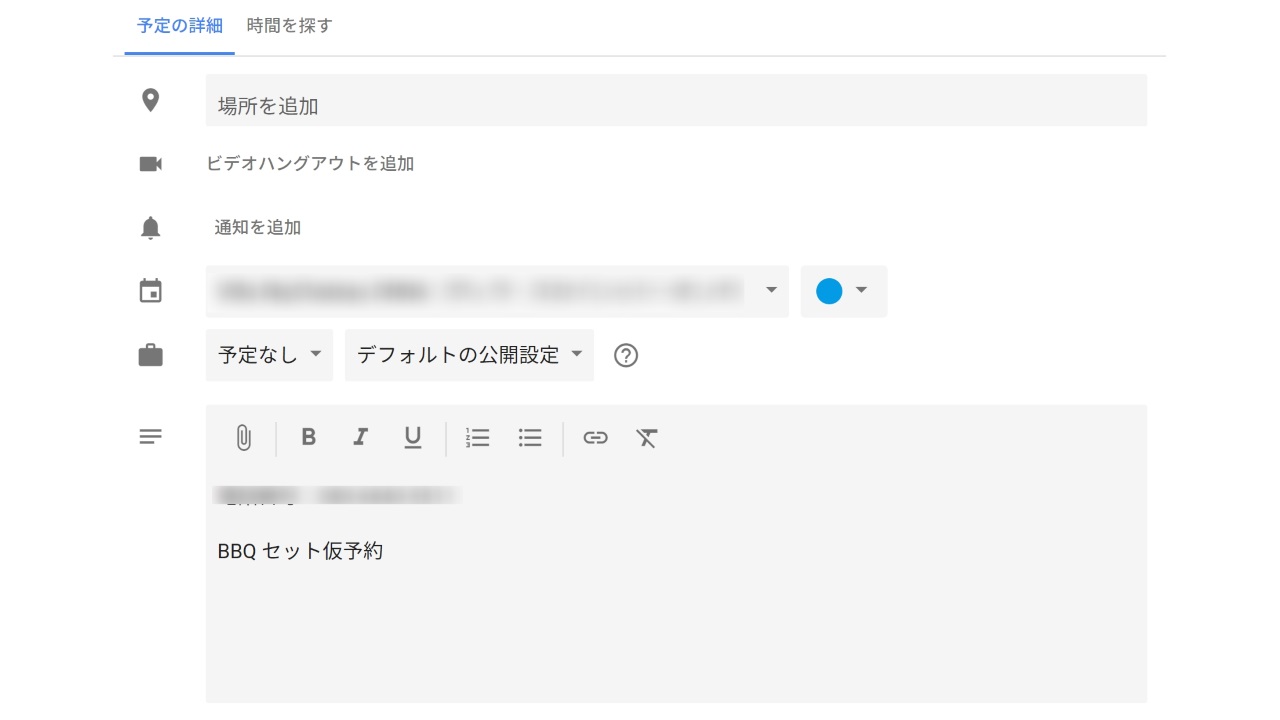Open the 予定なし availability dropdown
Image resolution: width=1280 pixels, height=720 pixels.
pos(269,355)
